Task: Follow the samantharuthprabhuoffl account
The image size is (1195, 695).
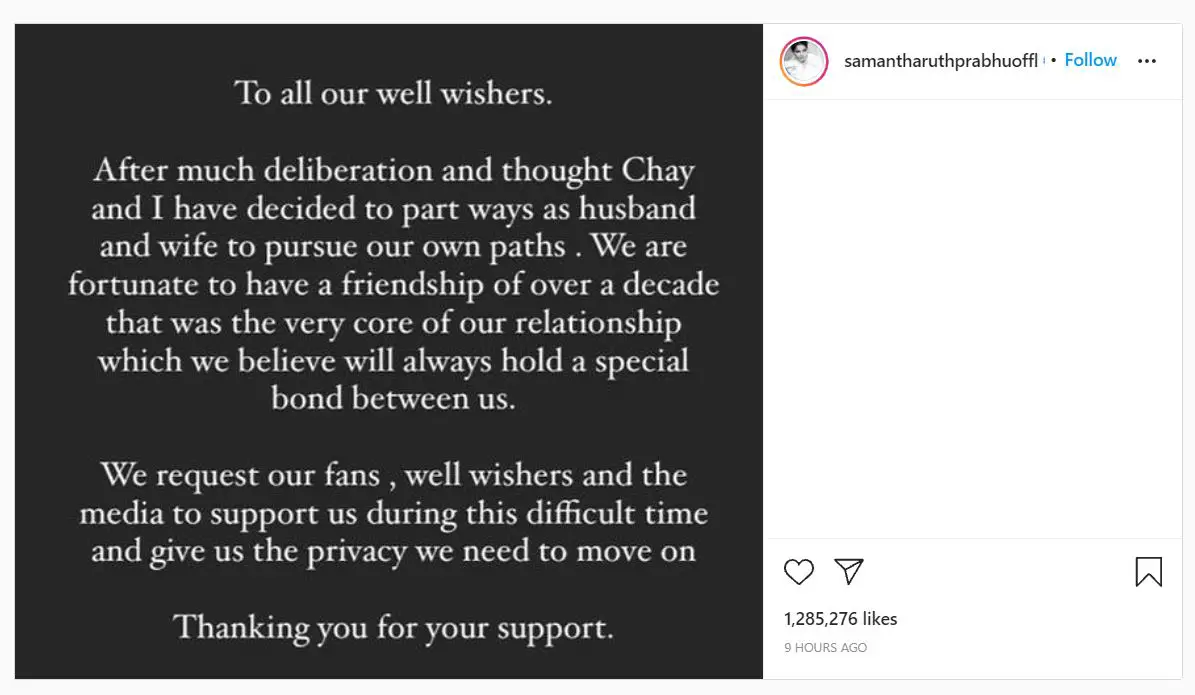Action: (1090, 60)
